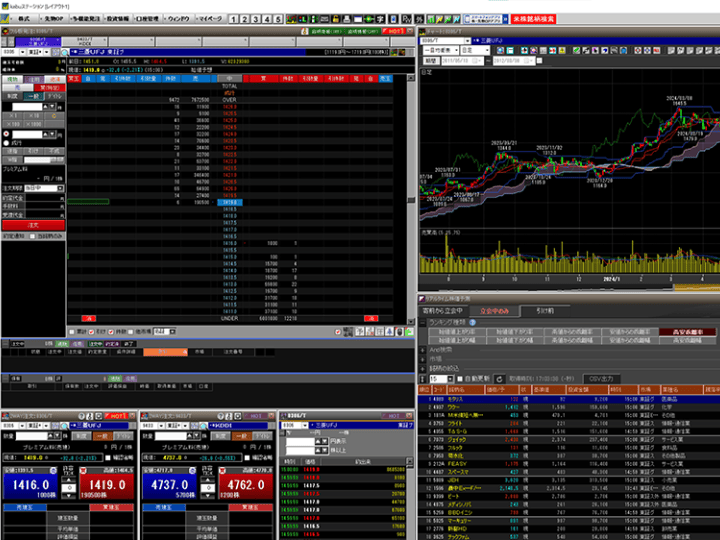Open the row count 15 dropdown
The image size is (720, 540).
[x=450, y=379]
